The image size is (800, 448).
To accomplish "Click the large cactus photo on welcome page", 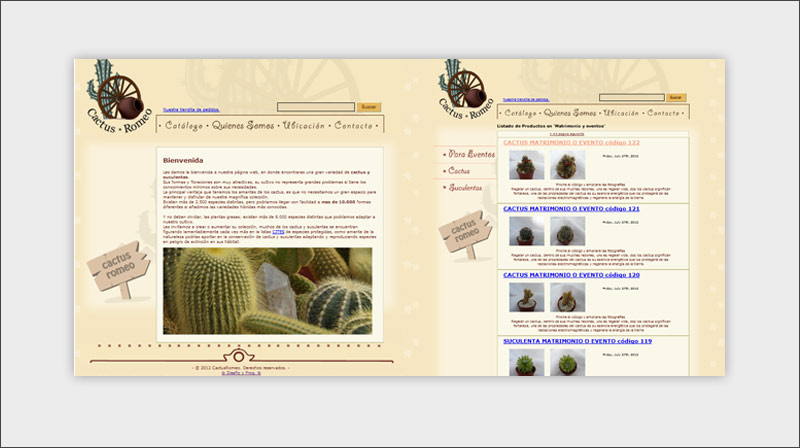I will tap(267, 291).
